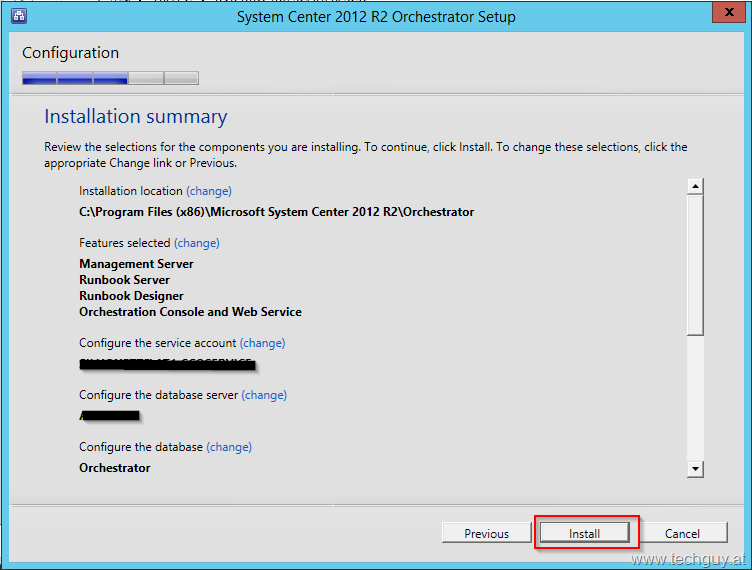This screenshot has height=570, width=752.
Task: Click the Configuration step title
Action: [70, 53]
